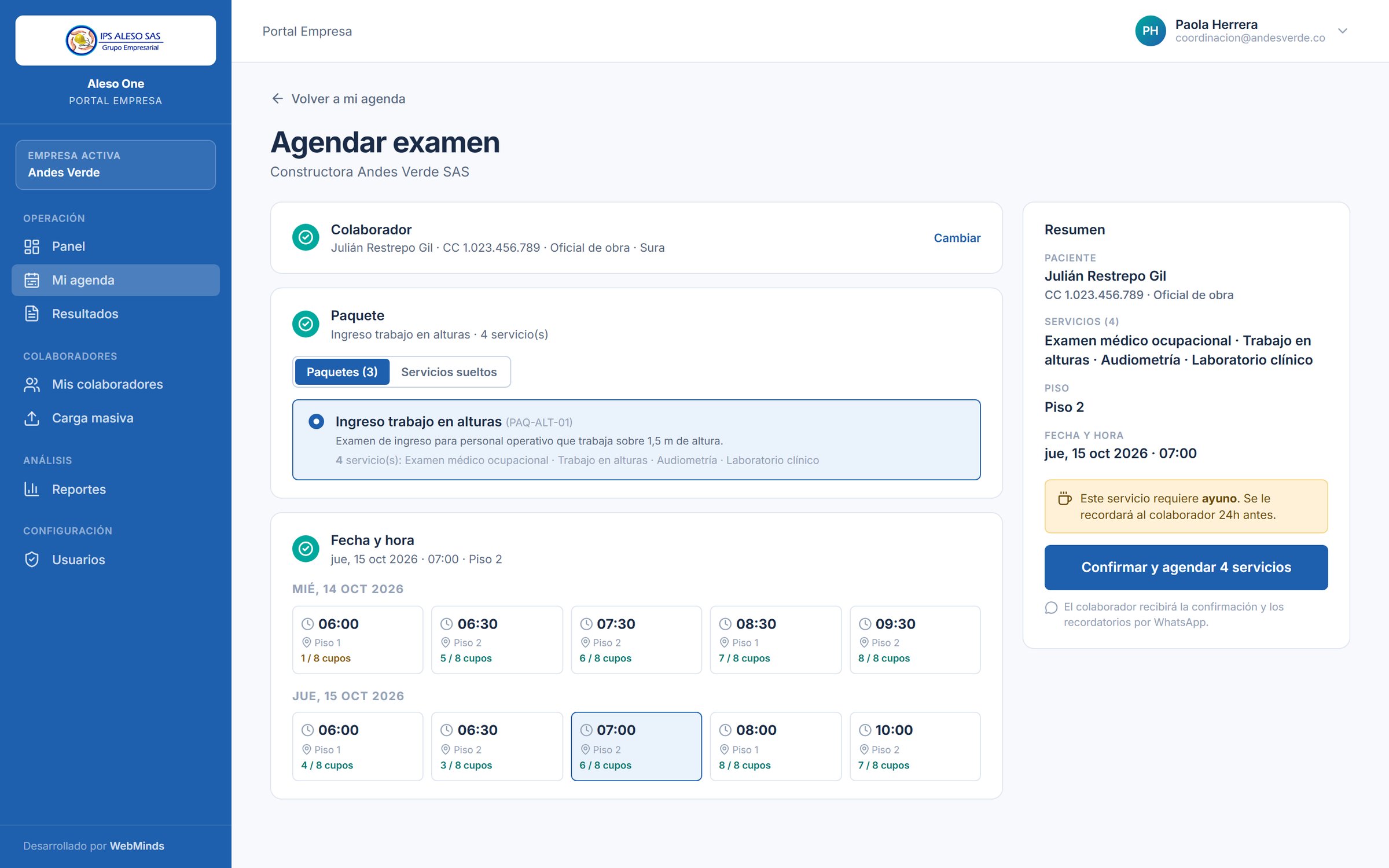The height and width of the screenshot is (868, 1389).
Task: Click Cambiar to change the collaborator
Action: click(957, 238)
